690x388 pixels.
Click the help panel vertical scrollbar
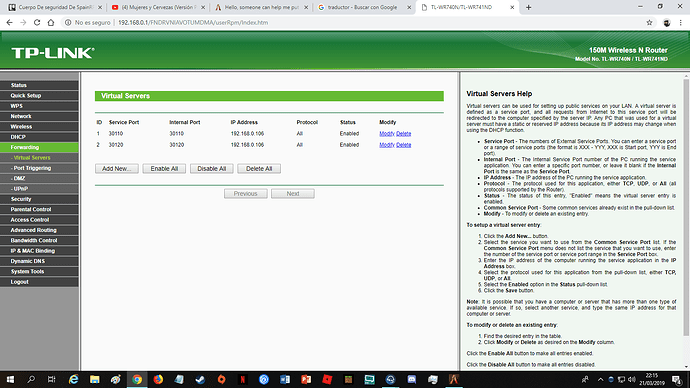686,207
